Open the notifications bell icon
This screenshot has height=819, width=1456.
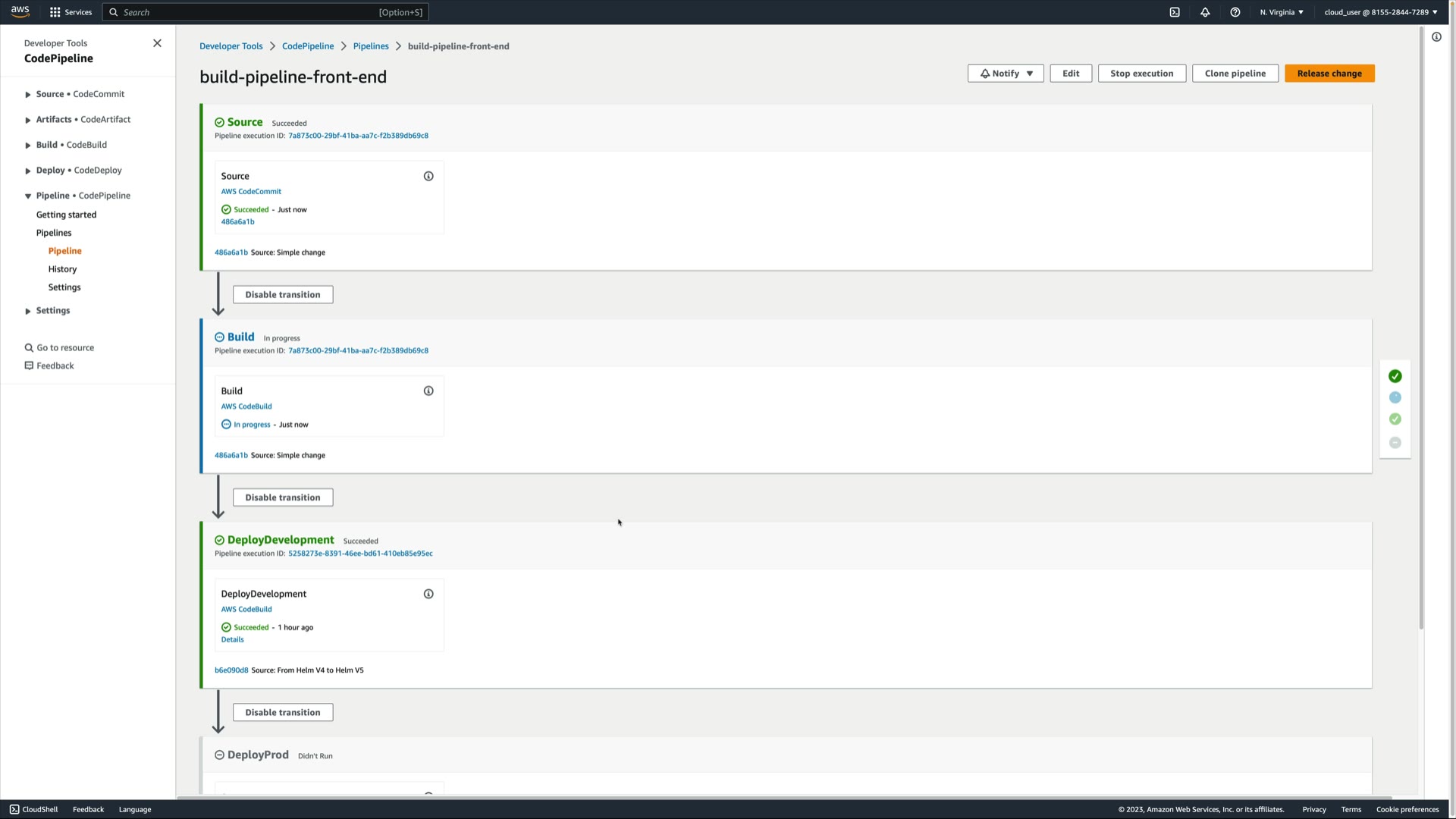1205,12
